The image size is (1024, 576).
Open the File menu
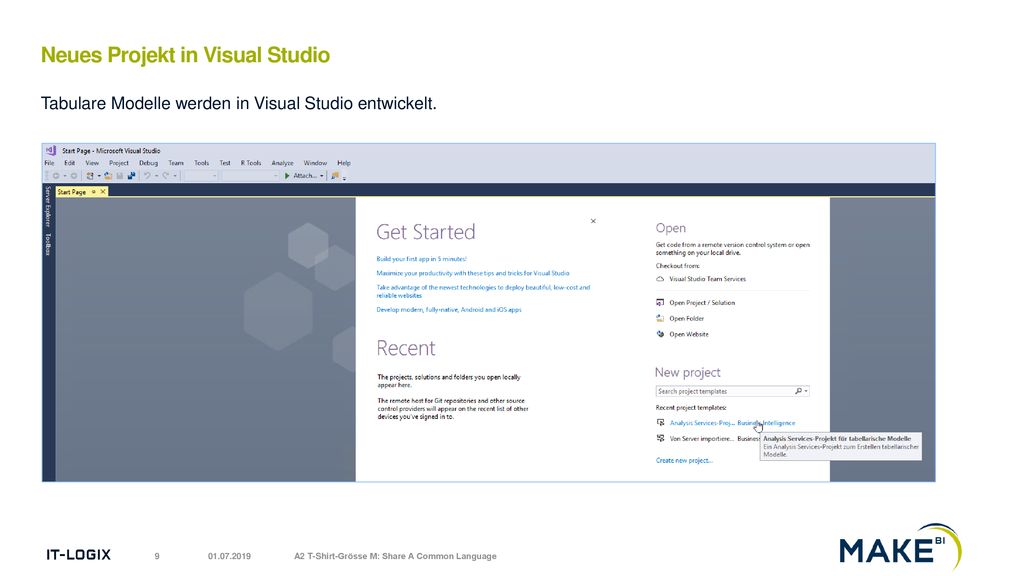point(49,163)
